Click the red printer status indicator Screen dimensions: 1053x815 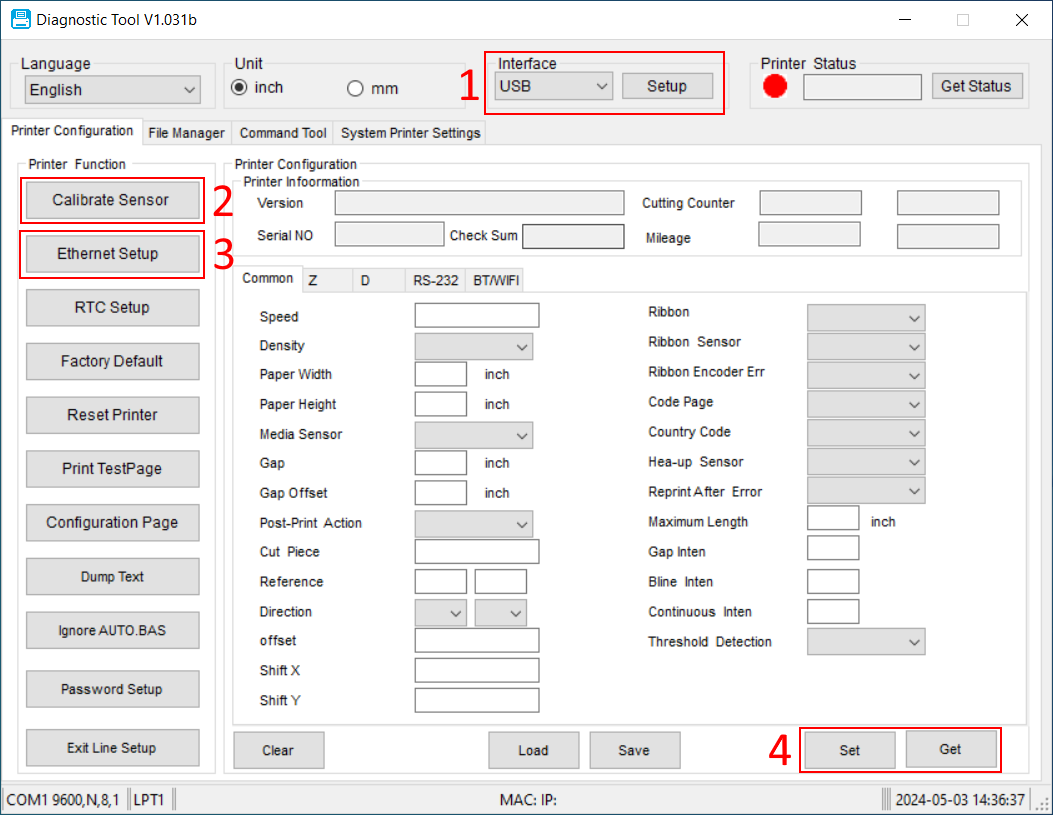(775, 87)
